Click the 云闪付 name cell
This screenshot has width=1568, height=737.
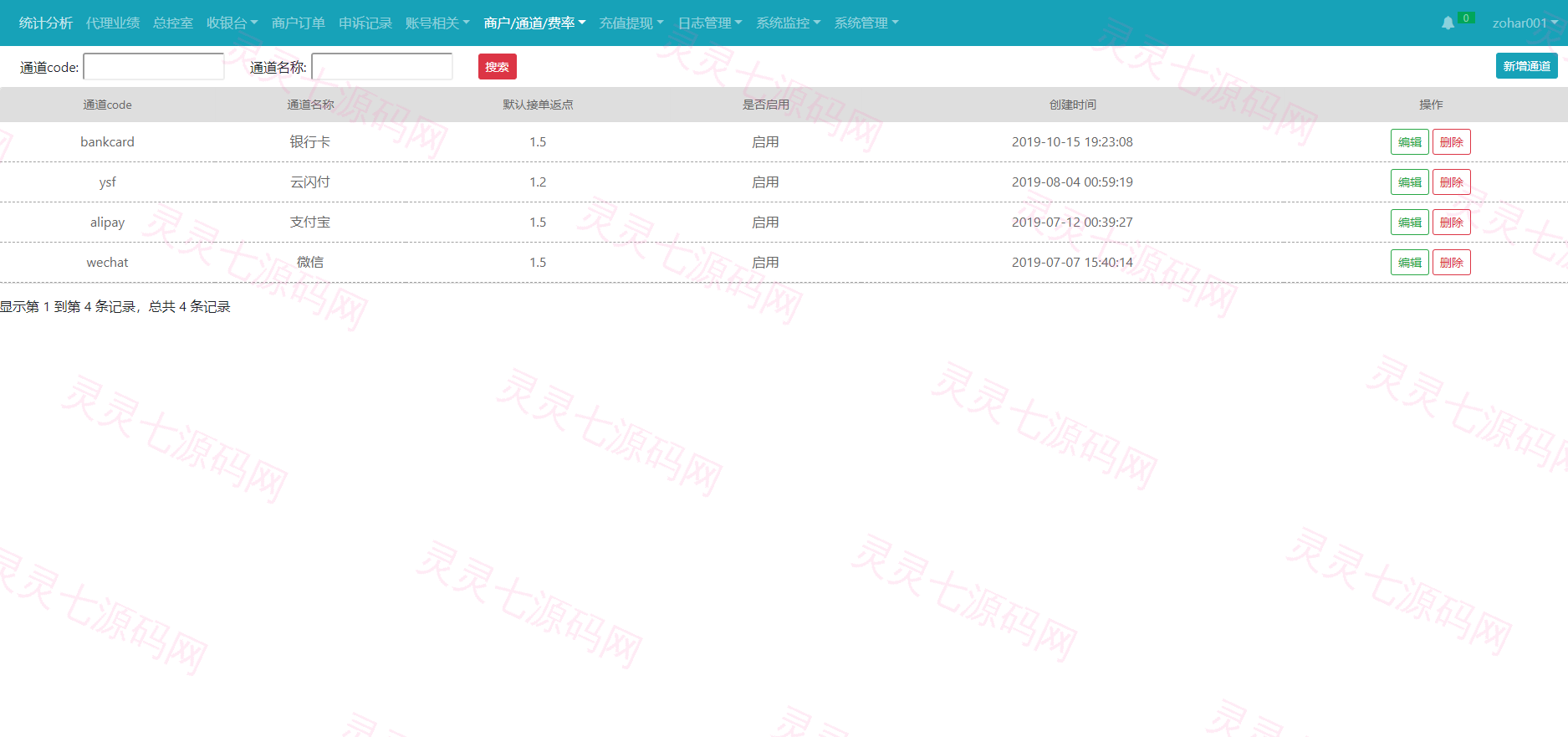pyautogui.click(x=310, y=182)
